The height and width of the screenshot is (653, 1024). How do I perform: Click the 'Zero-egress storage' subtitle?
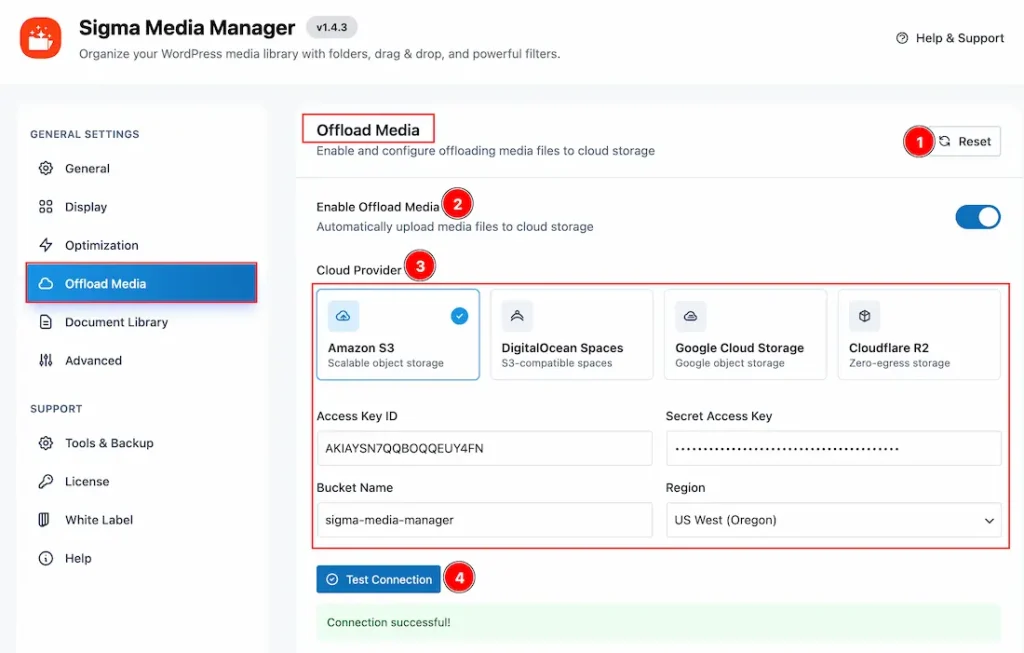click(x=899, y=363)
